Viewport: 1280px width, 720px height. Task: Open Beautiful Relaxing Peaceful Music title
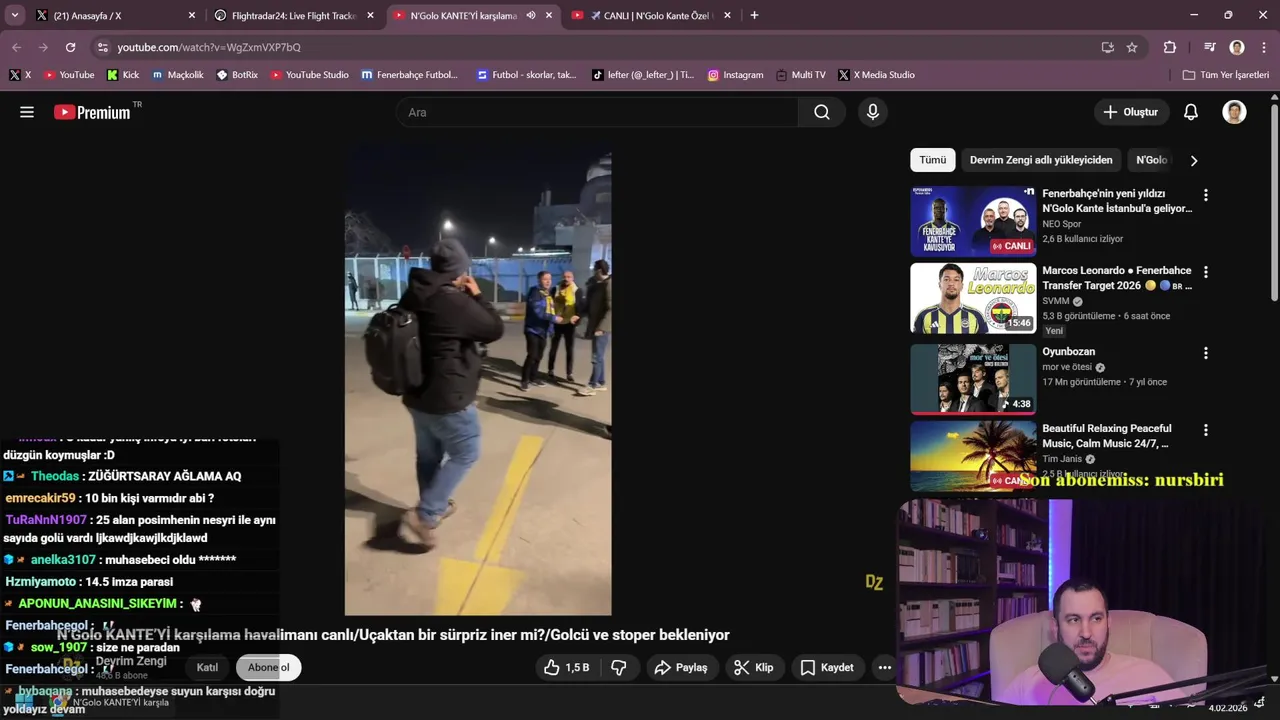coord(1106,436)
